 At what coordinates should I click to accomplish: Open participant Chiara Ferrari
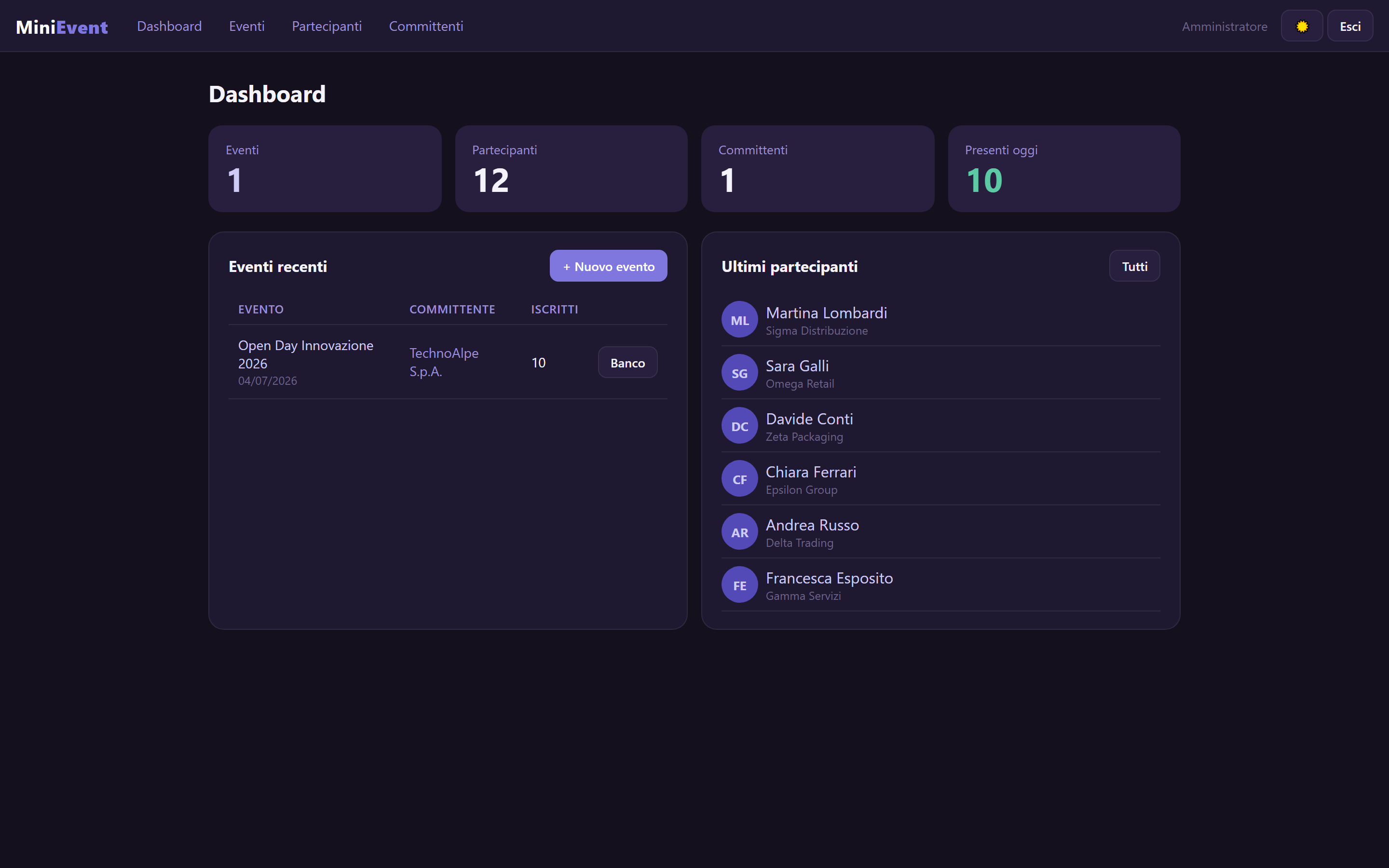click(x=811, y=472)
